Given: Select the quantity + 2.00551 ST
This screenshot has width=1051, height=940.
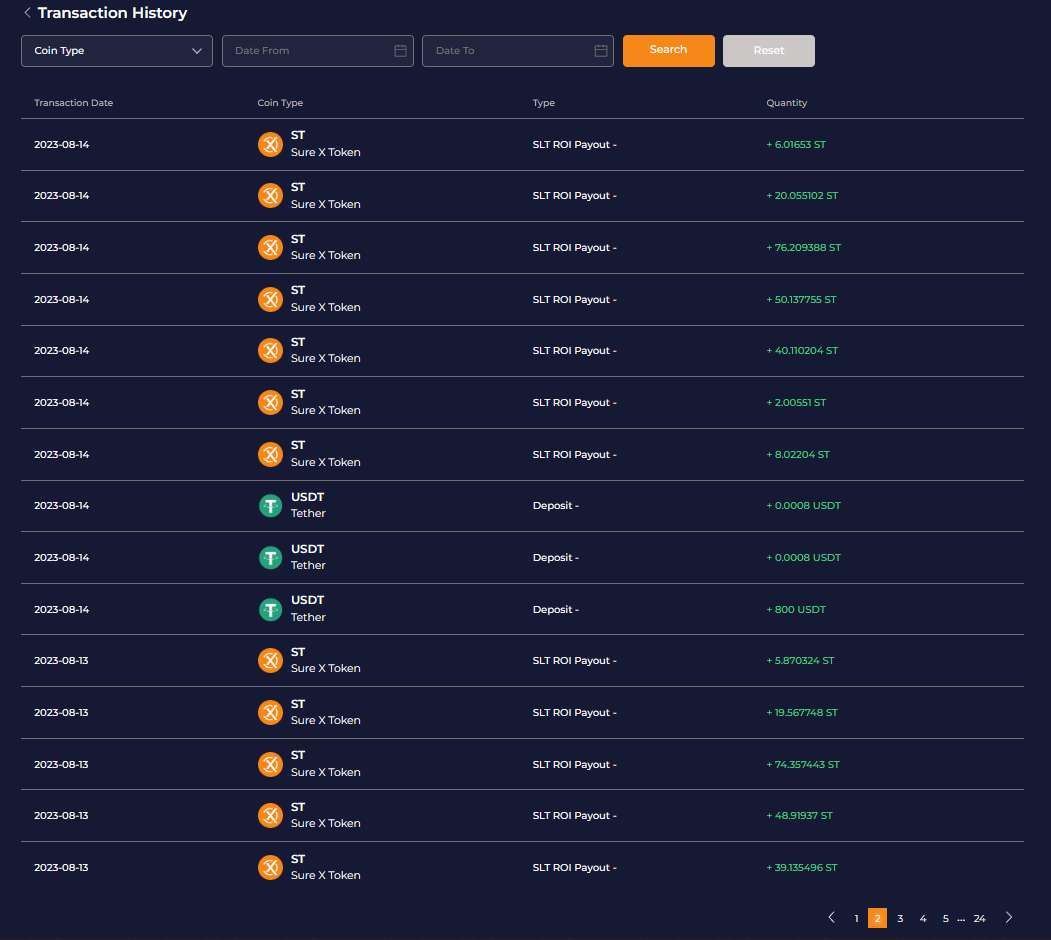Looking at the screenshot, I should (x=796, y=402).
